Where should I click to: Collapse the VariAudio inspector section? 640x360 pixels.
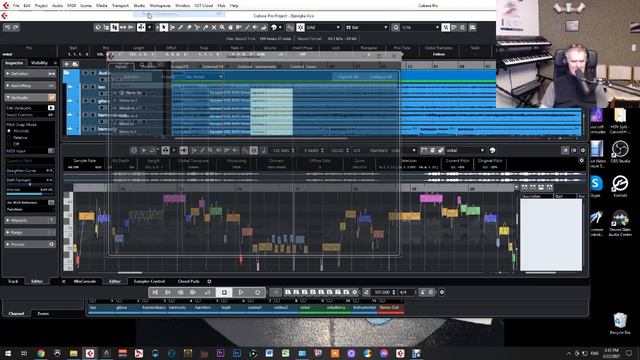29,98
